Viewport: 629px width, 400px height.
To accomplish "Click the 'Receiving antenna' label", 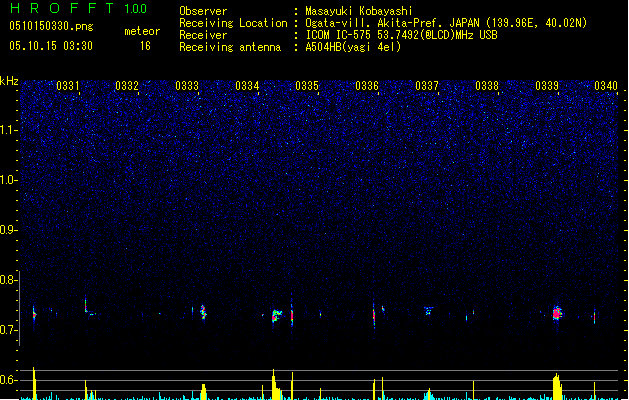I will (x=230, y=47).
